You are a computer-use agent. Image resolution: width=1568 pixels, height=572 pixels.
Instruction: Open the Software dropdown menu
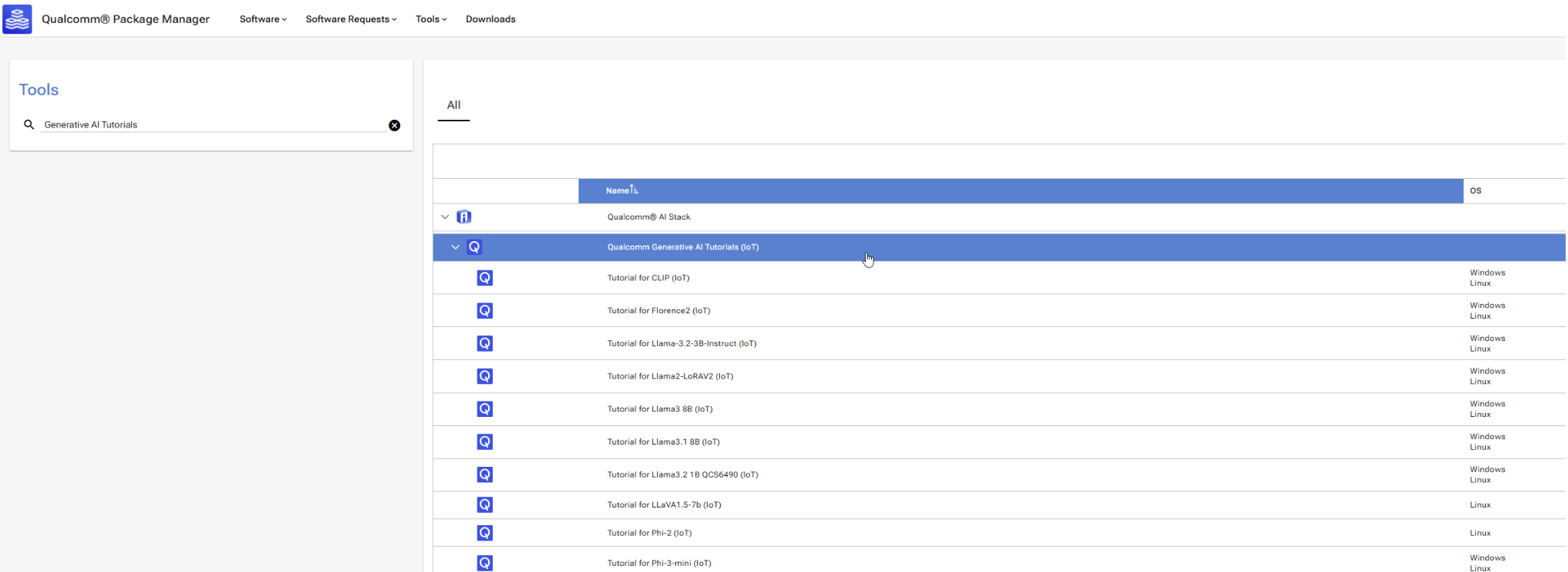pos(263,19)
